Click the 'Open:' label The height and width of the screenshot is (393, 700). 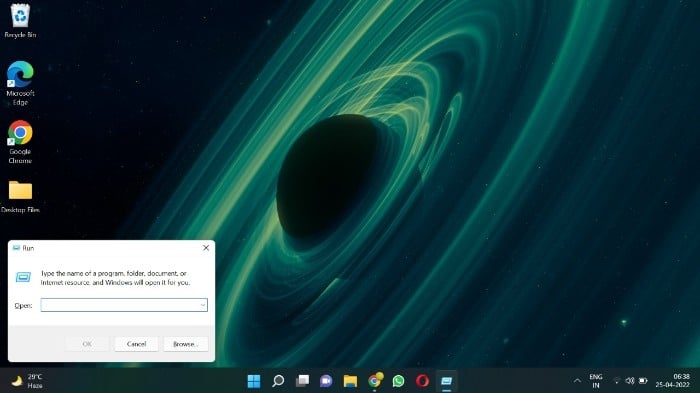pyautogui.click(x=23, y=305)
